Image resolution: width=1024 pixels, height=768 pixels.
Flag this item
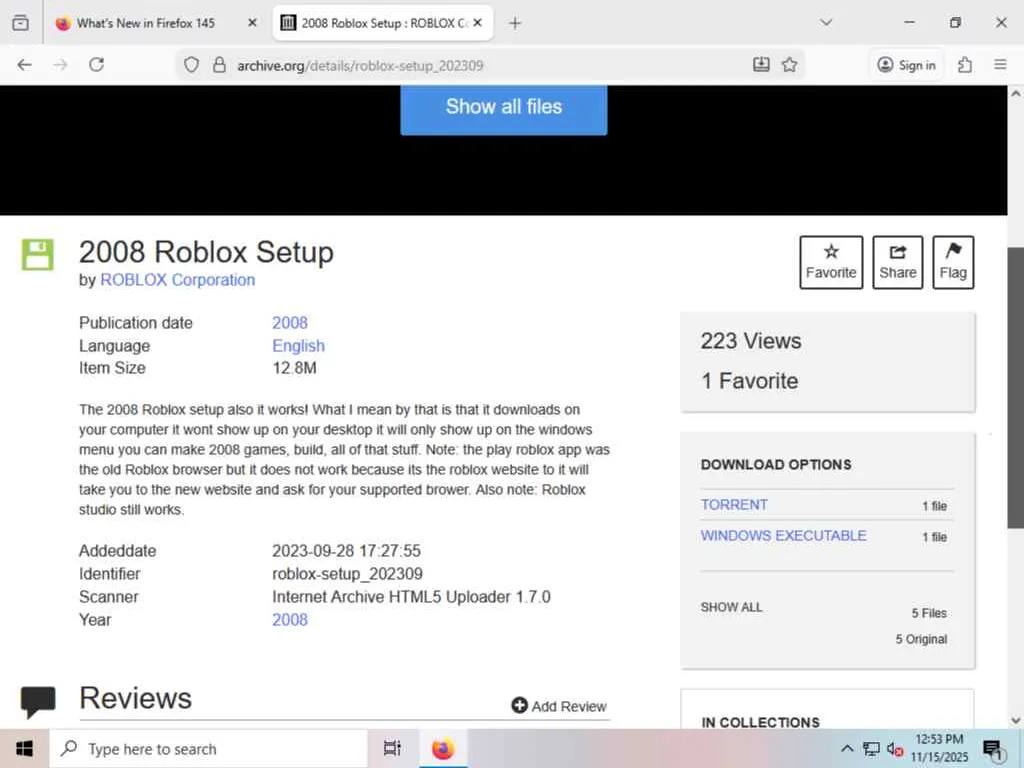[953, 263]
